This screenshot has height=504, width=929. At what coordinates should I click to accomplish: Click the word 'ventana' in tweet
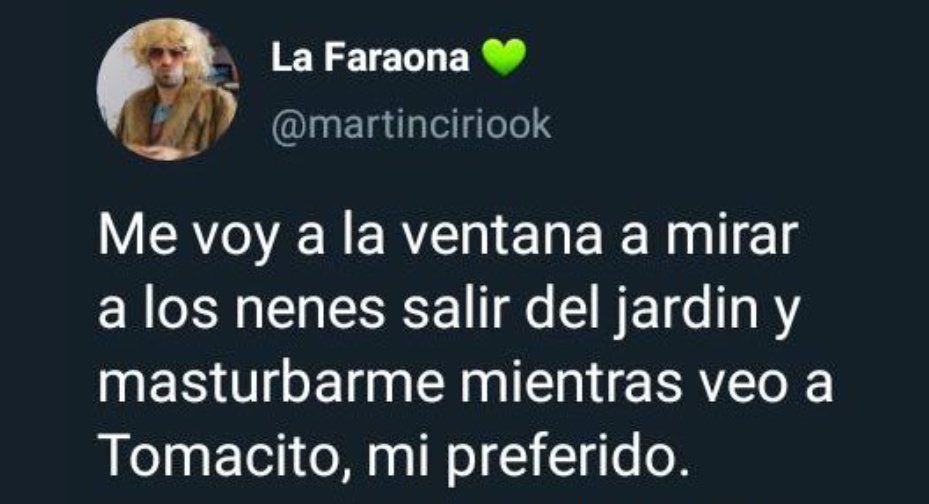click(x=501, y=235)
